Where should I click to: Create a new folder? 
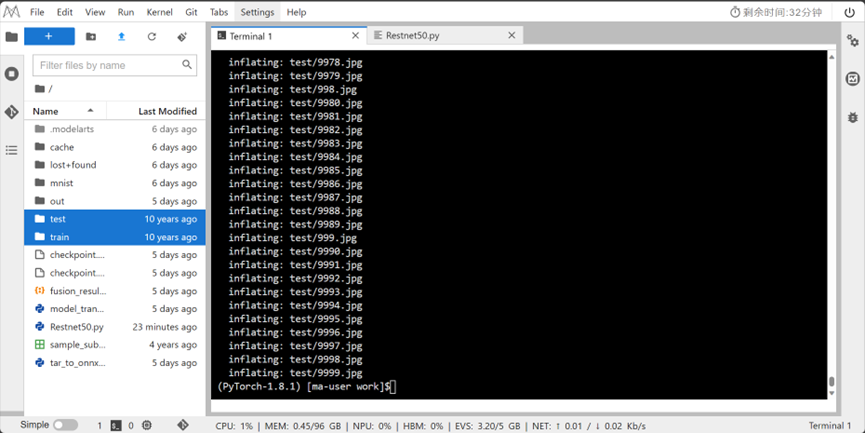pyautogui.click(x=91, y=36)
